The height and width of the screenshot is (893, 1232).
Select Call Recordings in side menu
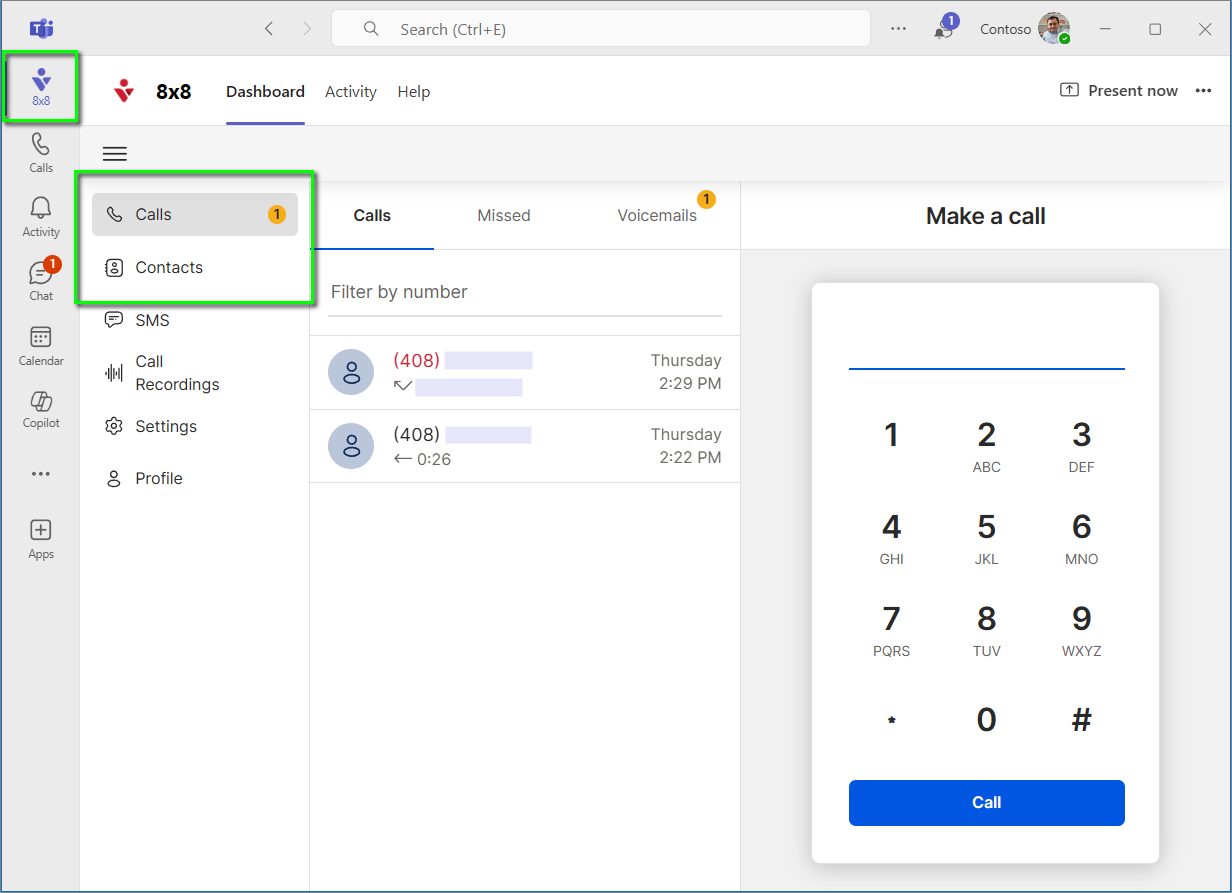(x=176, y=373)
